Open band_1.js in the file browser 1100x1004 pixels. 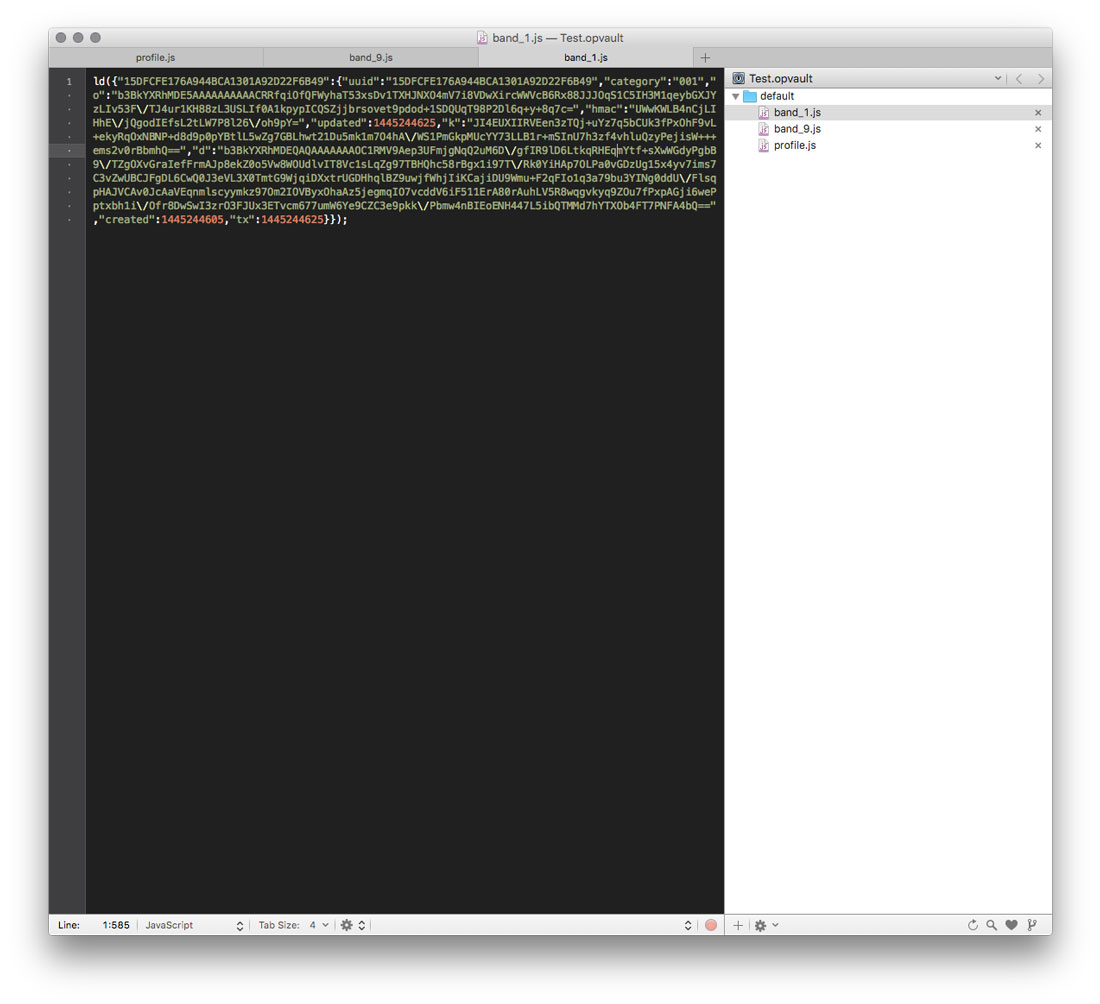pos(797,112)
